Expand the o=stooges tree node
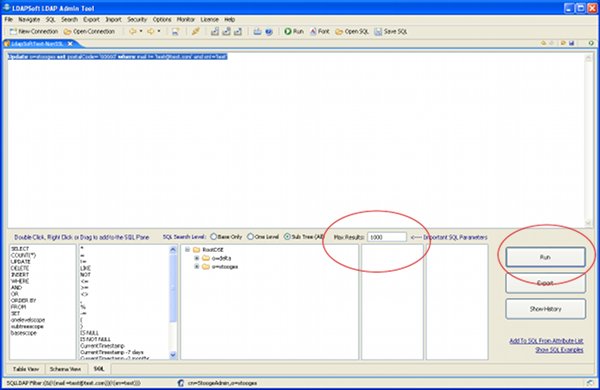 click(x=197, y=266)
